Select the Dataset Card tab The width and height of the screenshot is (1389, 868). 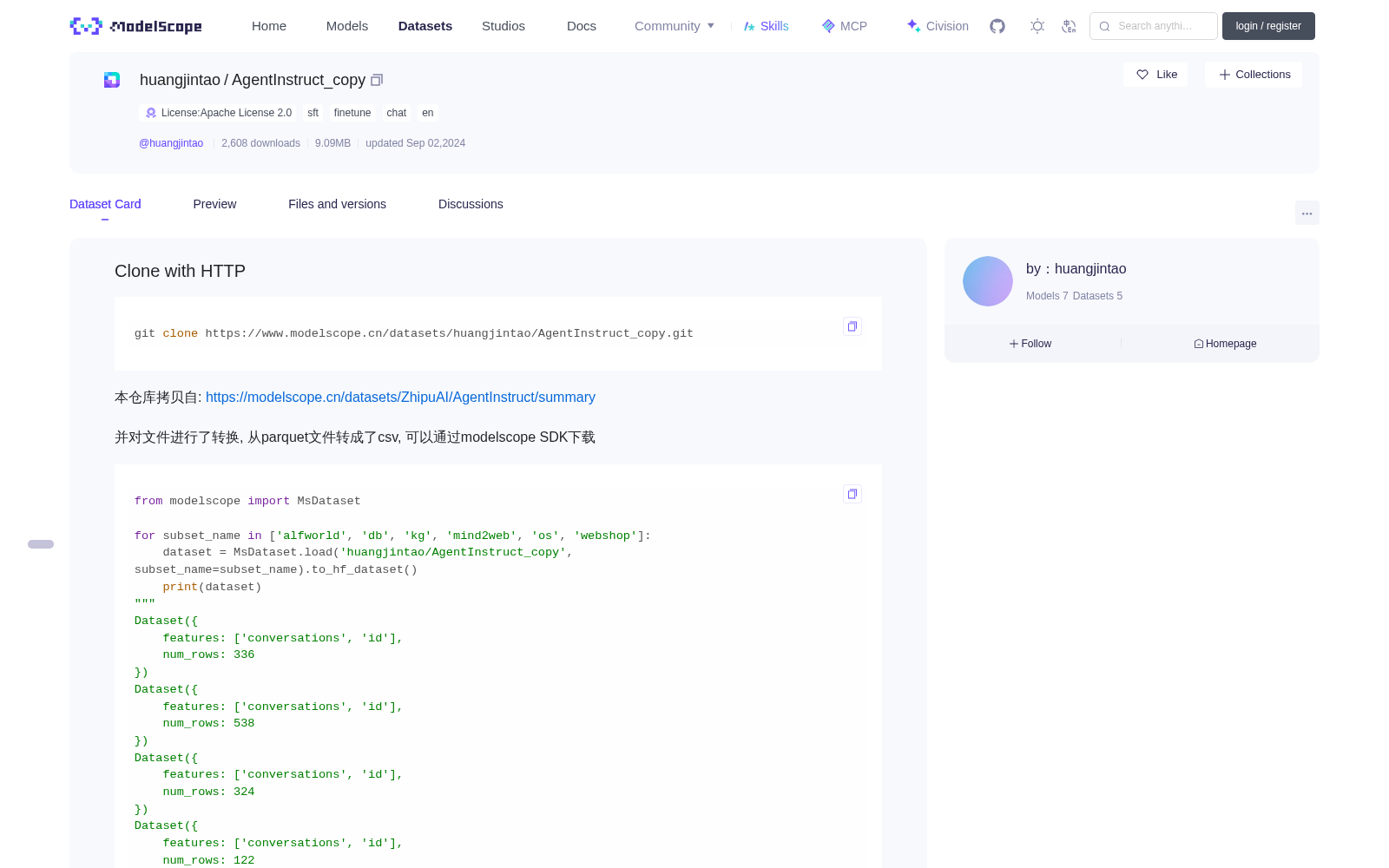105,204
